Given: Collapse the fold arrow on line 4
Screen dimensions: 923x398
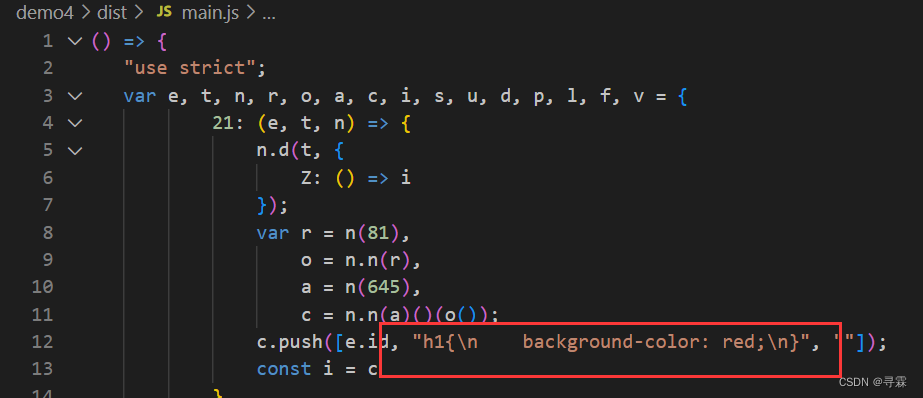Looking at the screenshot, I should click(75, 122).
